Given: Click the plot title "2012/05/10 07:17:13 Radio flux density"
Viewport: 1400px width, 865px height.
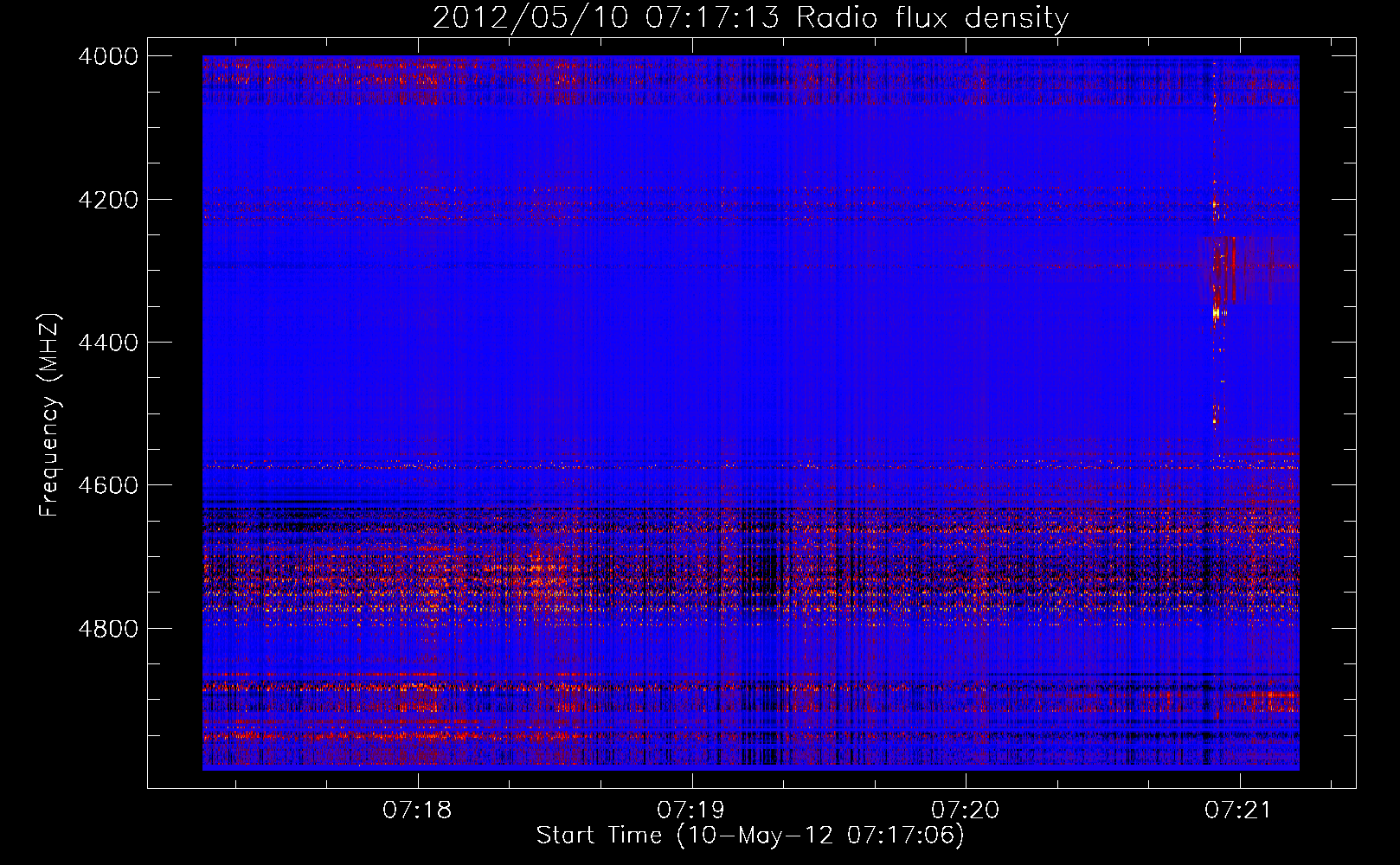Looking at the screenshot, I should pyautogui.click(x=750, y=17).
